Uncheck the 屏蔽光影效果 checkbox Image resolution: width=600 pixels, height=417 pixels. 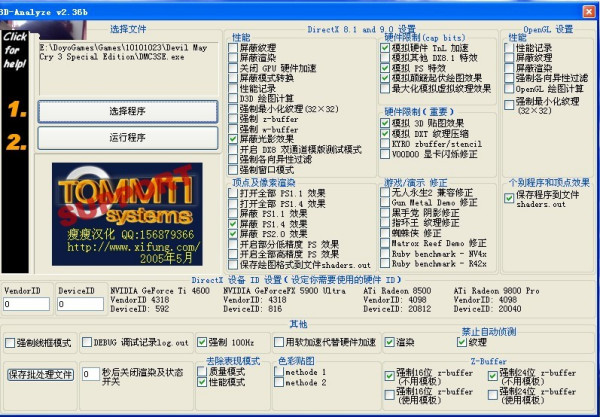point(233,139)
